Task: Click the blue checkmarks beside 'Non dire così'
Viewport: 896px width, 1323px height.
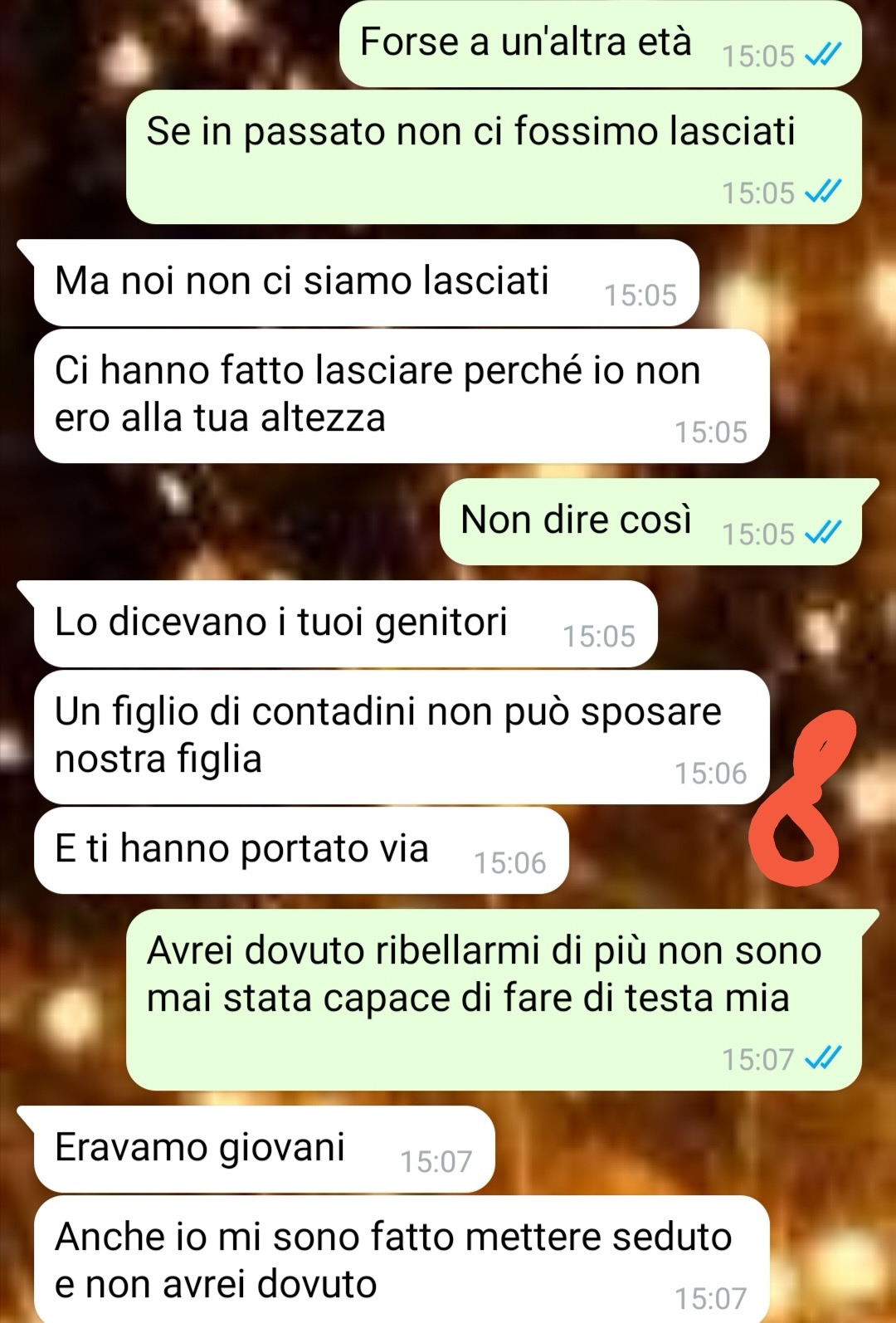Action: [824, 532]
